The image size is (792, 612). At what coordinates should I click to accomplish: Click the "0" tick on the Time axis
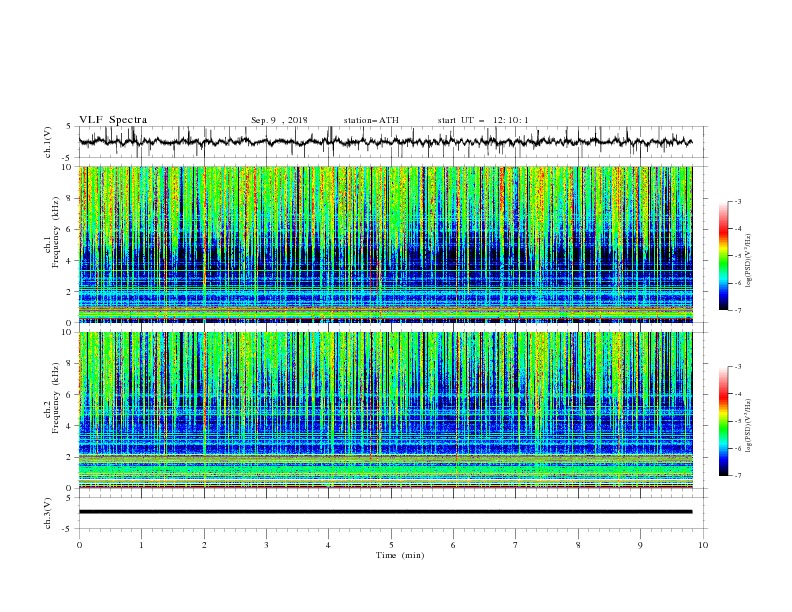79,545
